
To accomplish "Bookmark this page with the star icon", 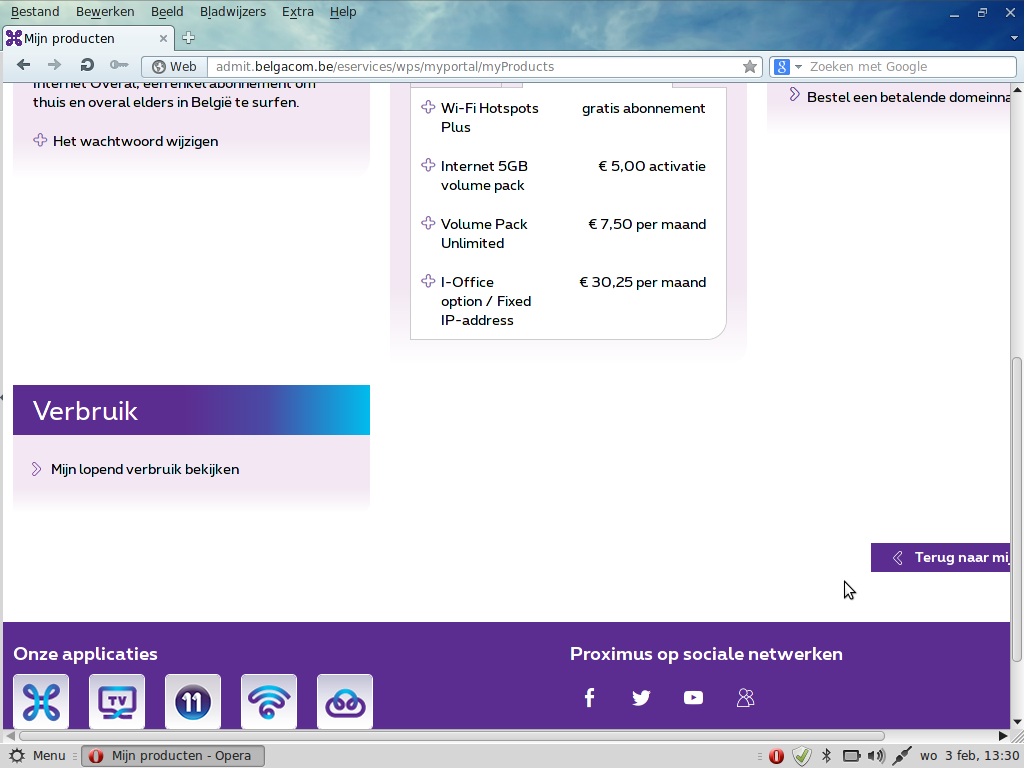I will tap(750, 67).
